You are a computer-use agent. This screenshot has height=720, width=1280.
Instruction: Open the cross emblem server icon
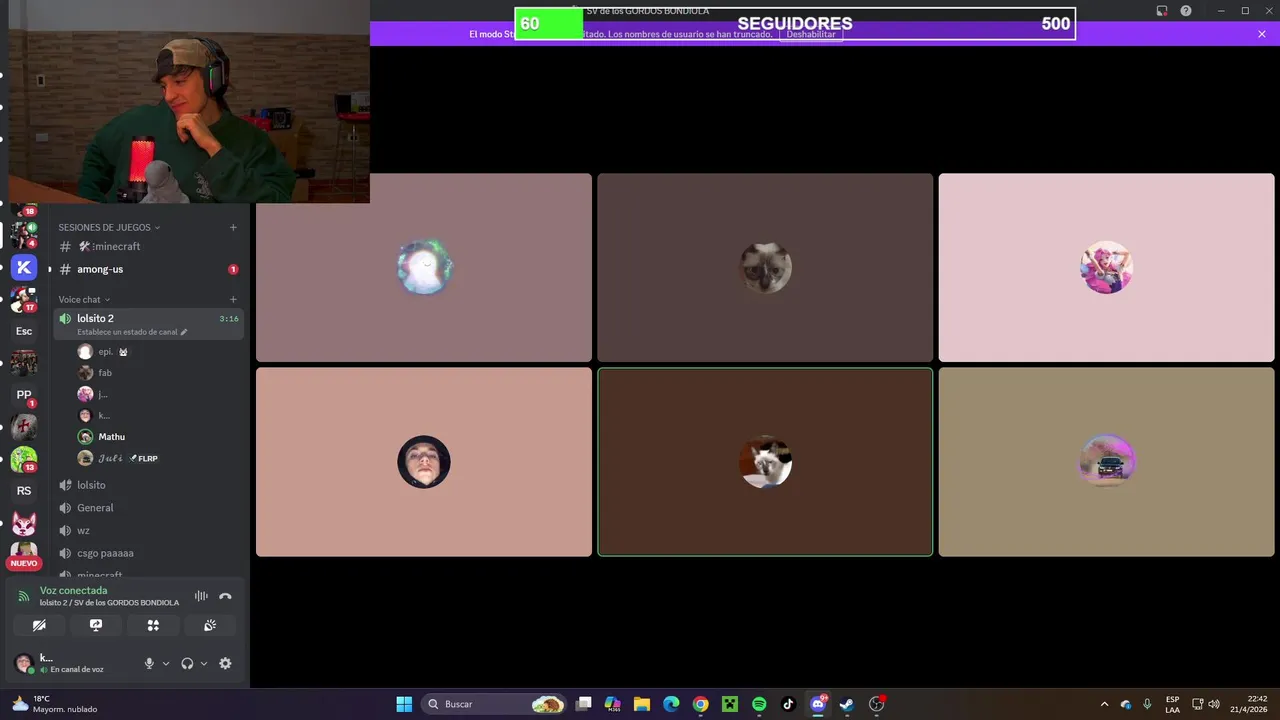24,427
